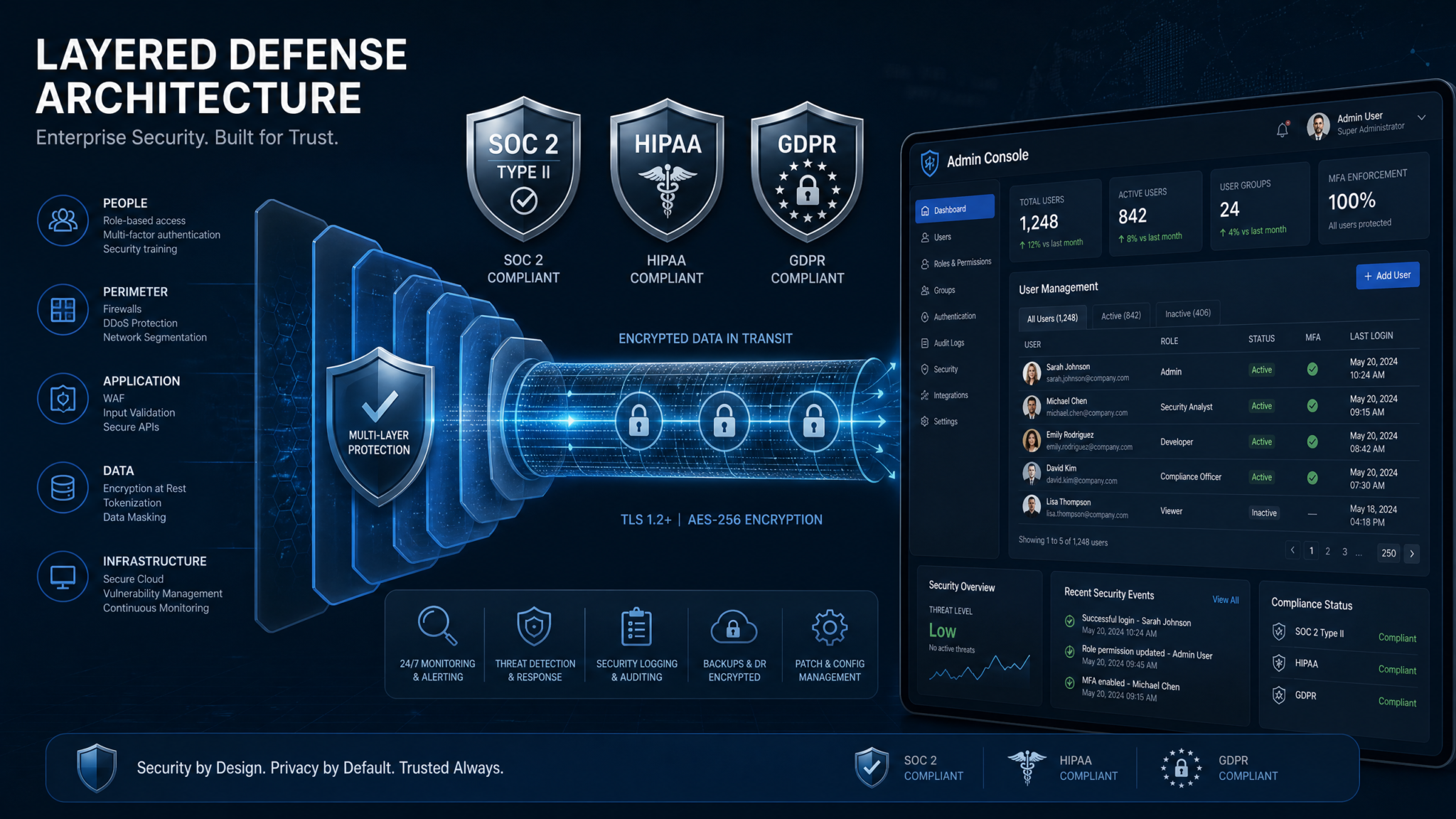Click the Threat Detection & Response shield icon

(535, 626)
